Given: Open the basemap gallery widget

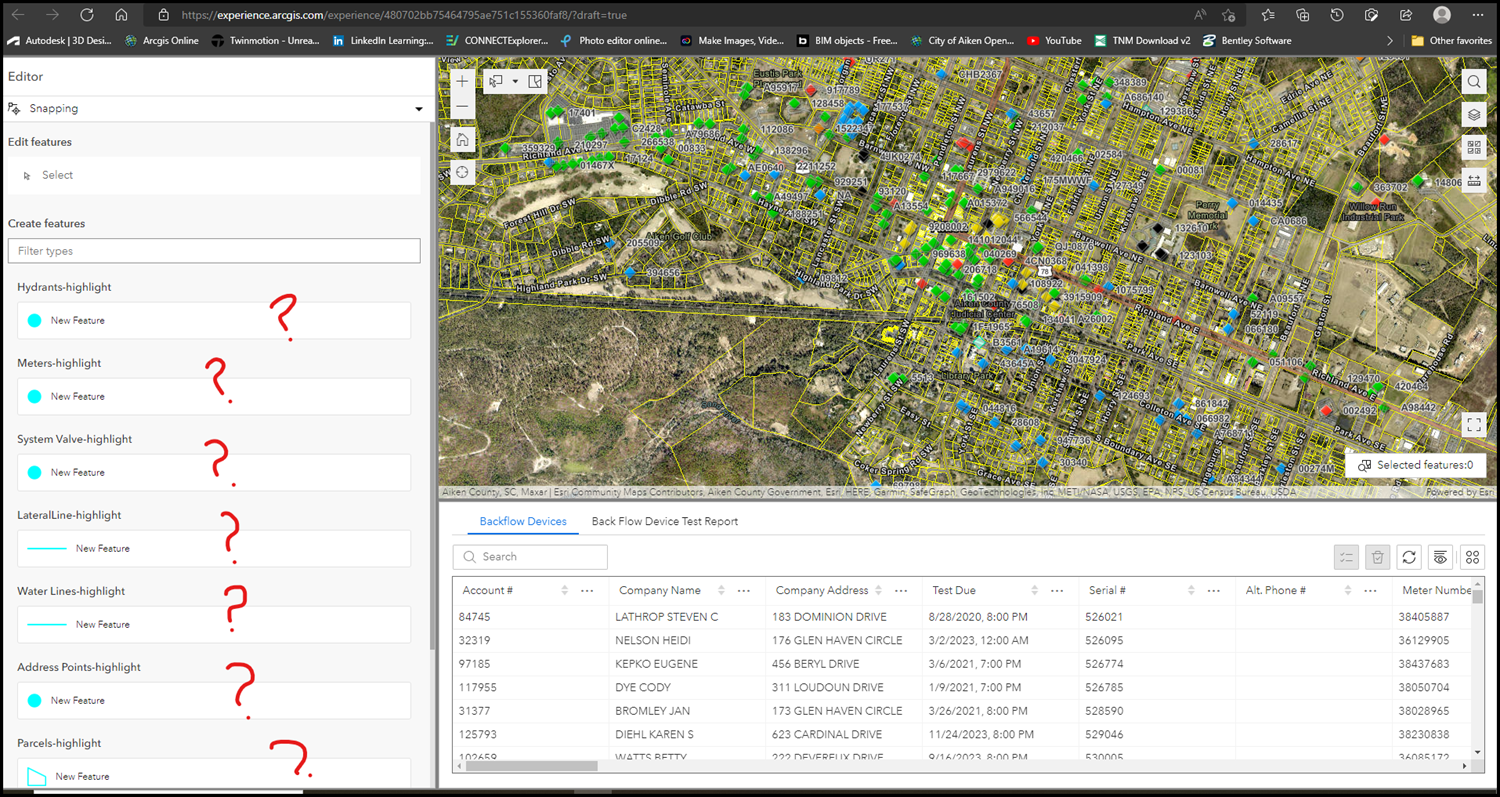Looking at the screenshot, I should pos(1474,147).
